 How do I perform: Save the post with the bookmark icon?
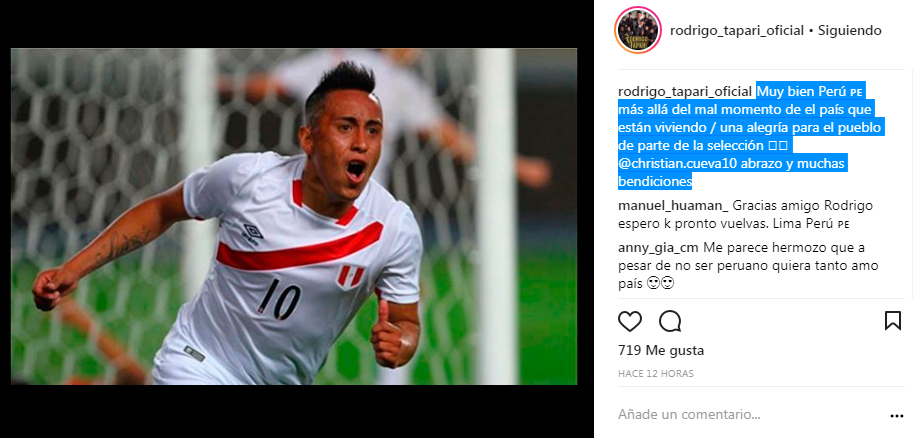tap(893, 321)
